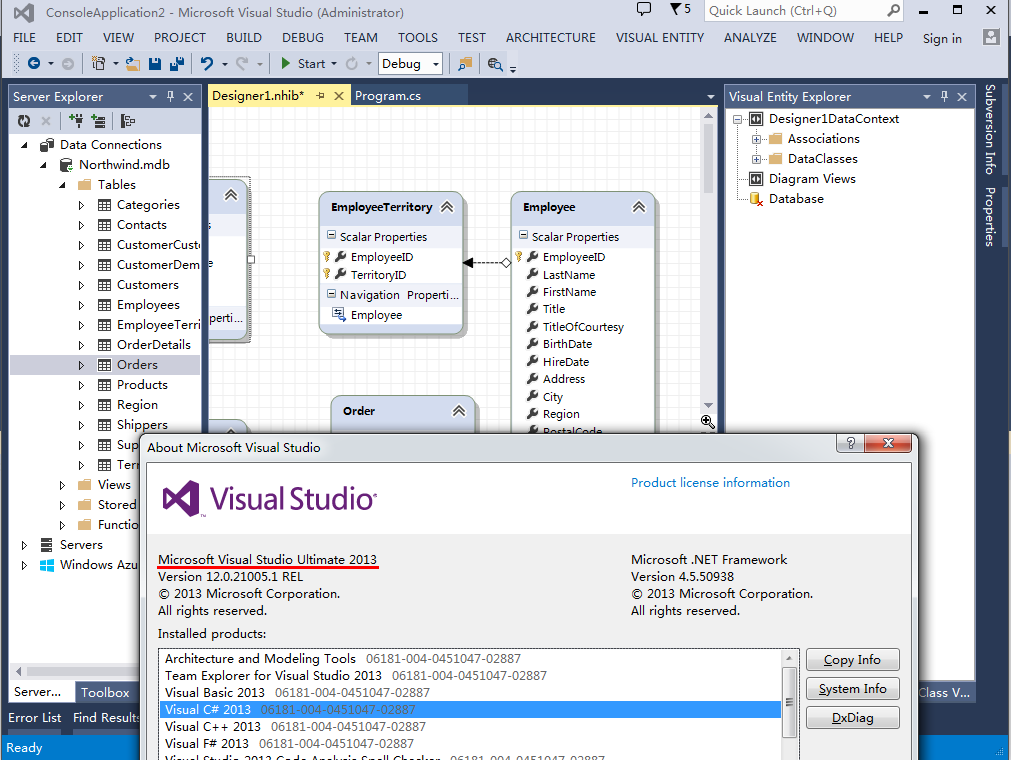The image size is (1011, 760).
Task: Select the Database node in Visual Entity Explorer
Action: [796, 199]
